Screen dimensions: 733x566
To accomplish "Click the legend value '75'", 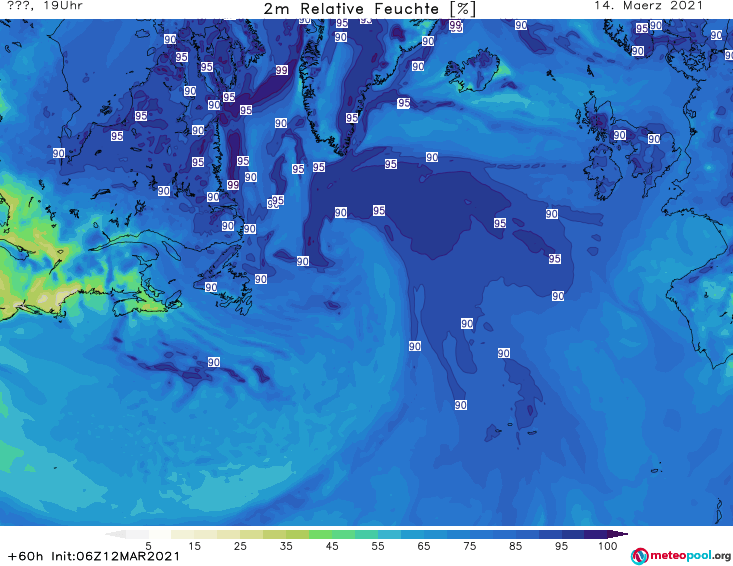I will (x=469, y=546).
